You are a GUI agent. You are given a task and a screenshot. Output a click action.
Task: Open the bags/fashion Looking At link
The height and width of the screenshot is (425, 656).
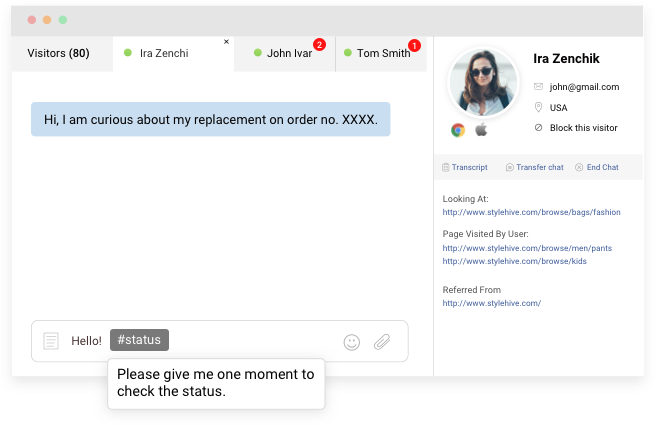pos(531,212)
